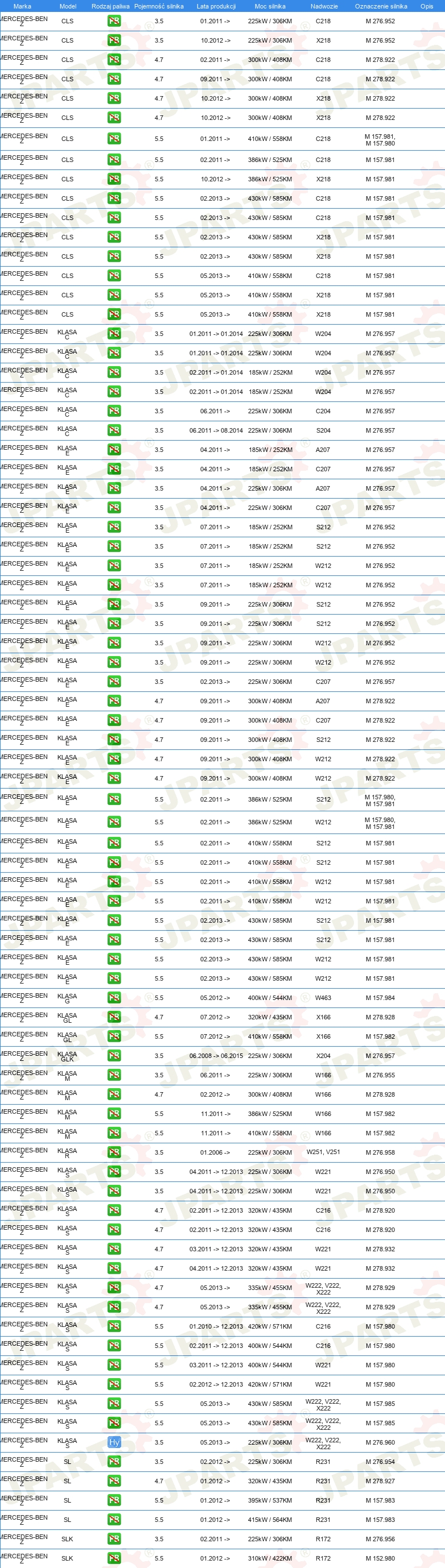Click the petrol icon in the KLASA M 410kW W166 row
This screenshot has height=1568, width=445.
[x=114, y=1133]
